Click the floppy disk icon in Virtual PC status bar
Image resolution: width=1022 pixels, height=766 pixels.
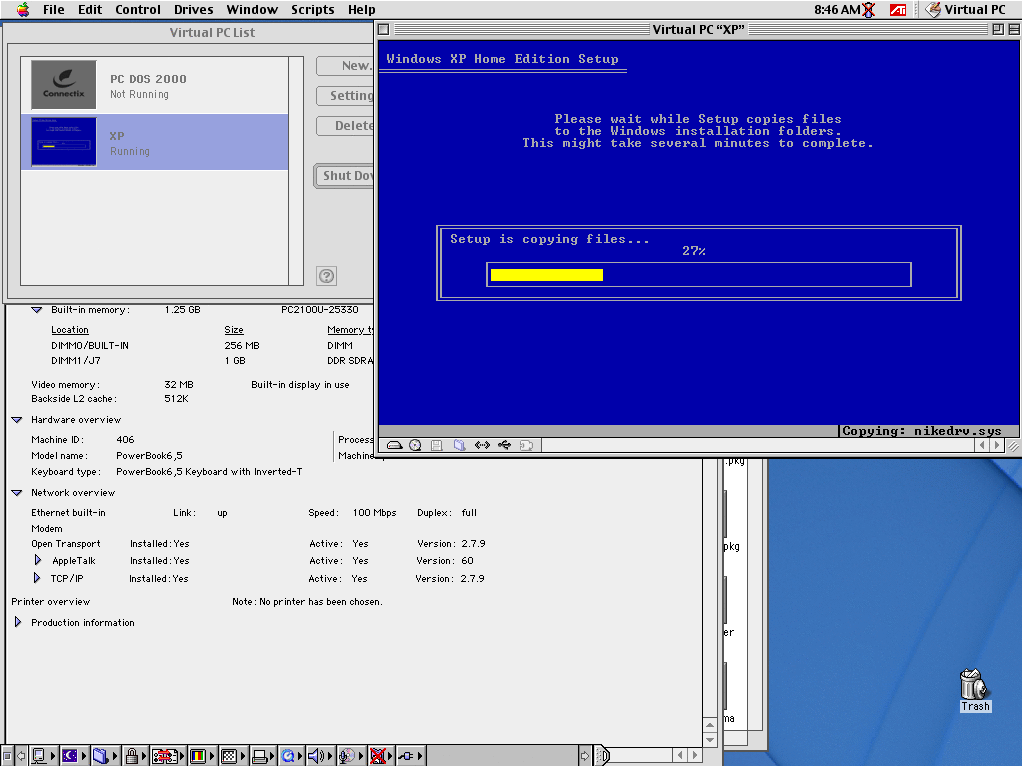(x=437, y=445)
